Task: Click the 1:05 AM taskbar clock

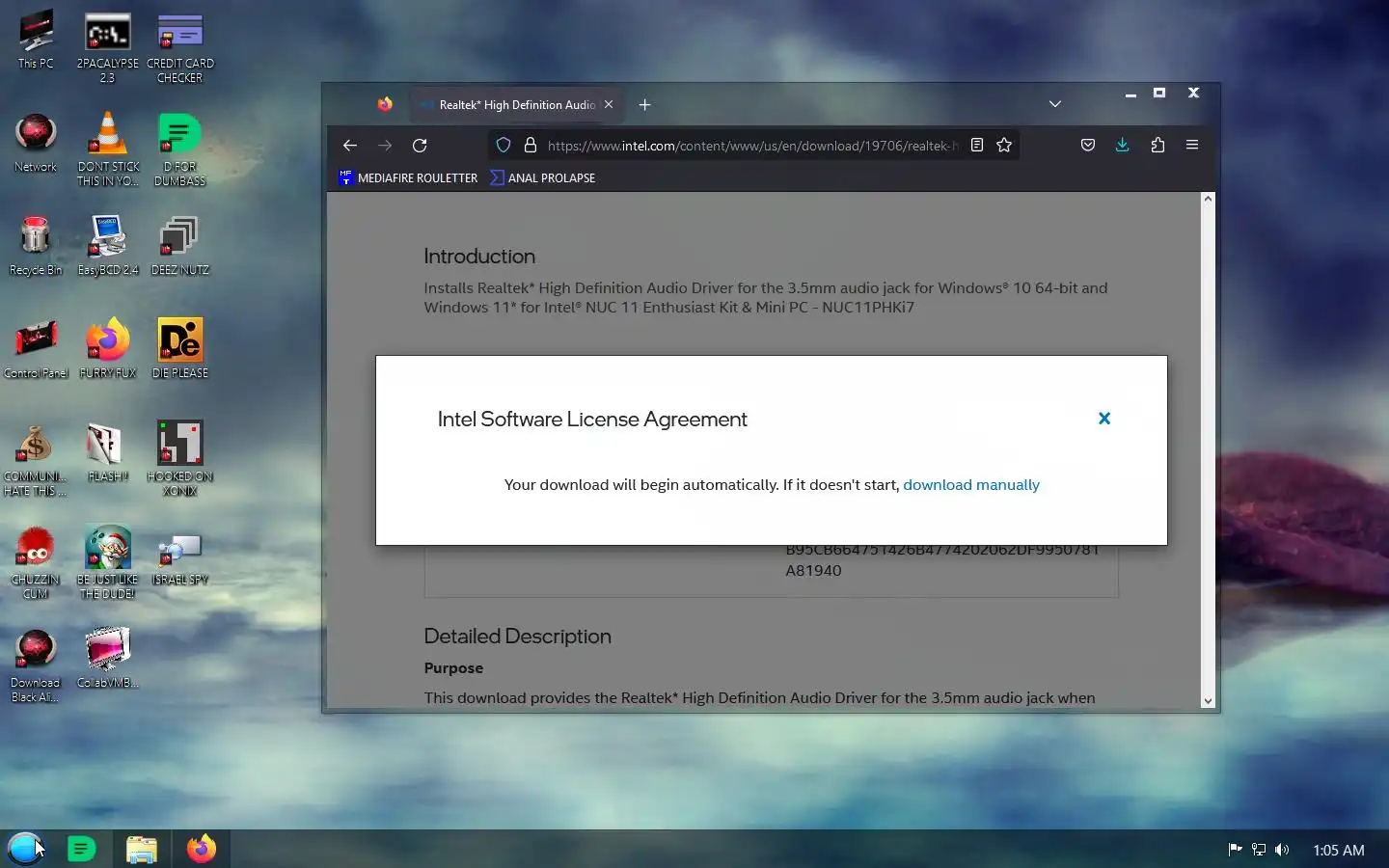Action: click(x=1339, y=850)
